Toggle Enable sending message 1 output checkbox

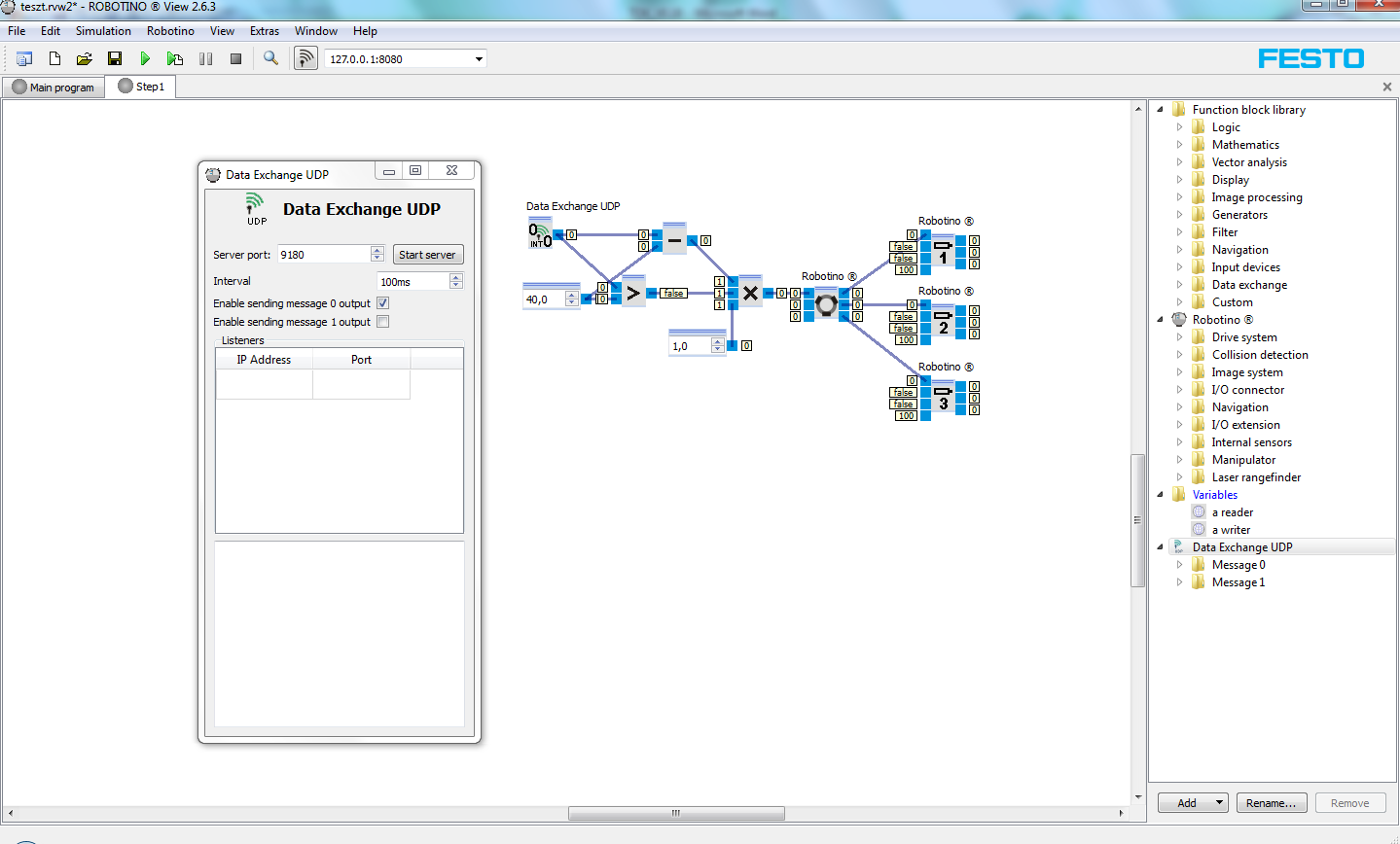click(383, 322)
